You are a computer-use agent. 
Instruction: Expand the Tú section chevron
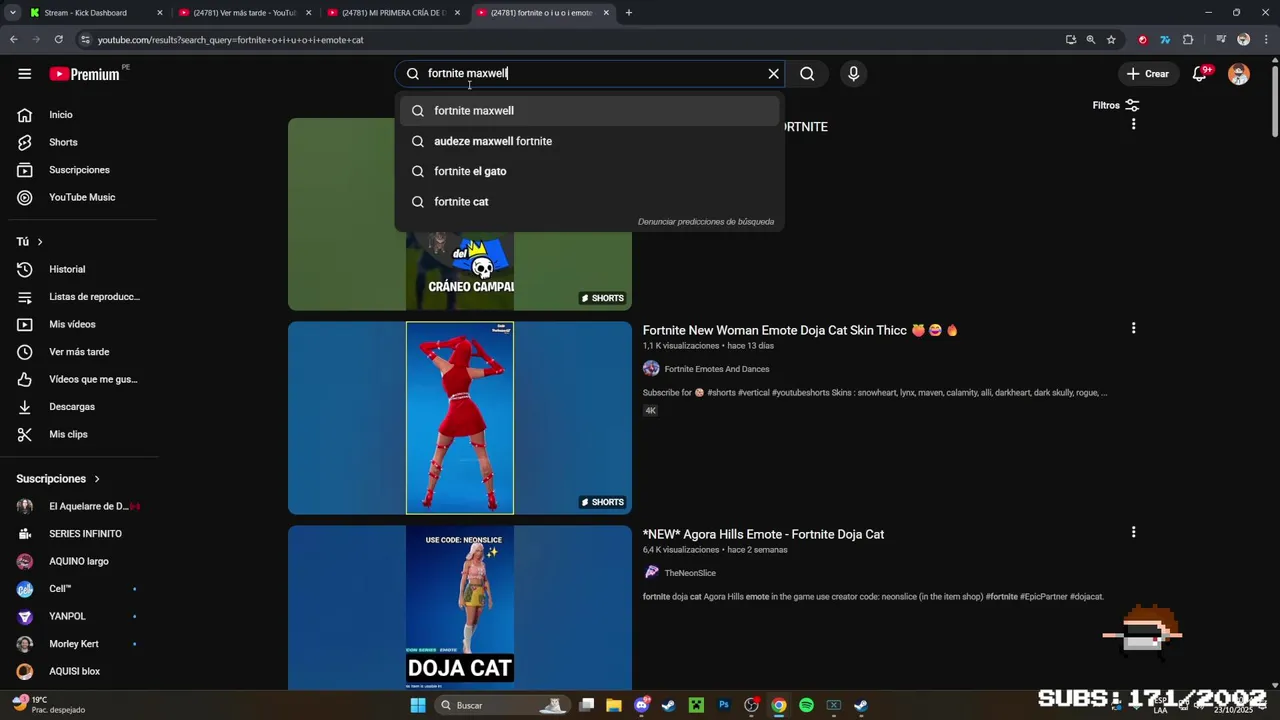pyautogui.click(x=40, y=242)
